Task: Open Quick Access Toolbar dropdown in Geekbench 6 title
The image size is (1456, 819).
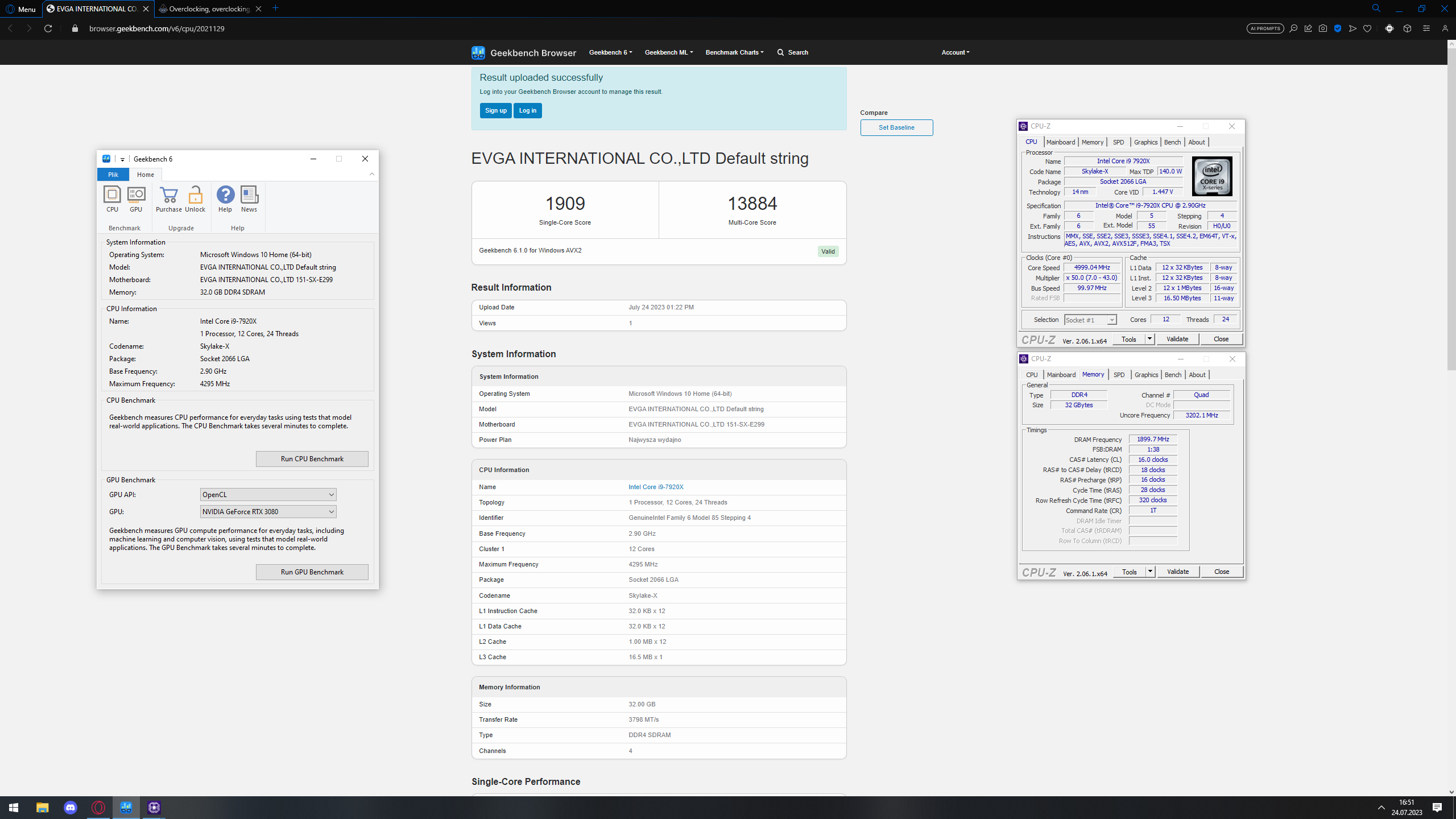Action: click(x=122, y=159)
